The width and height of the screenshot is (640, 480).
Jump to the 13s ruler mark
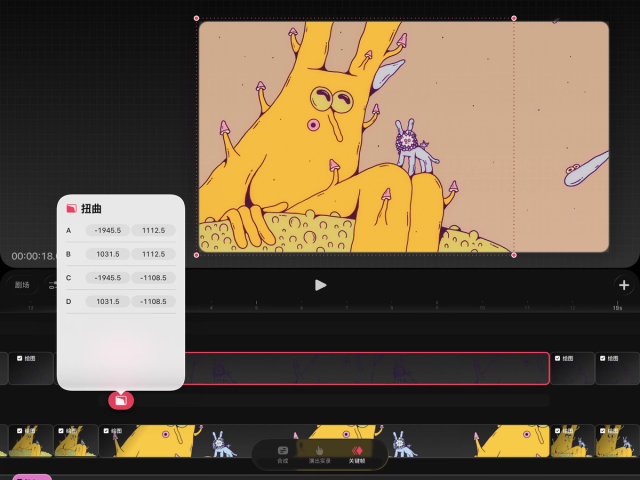(617, 307)
